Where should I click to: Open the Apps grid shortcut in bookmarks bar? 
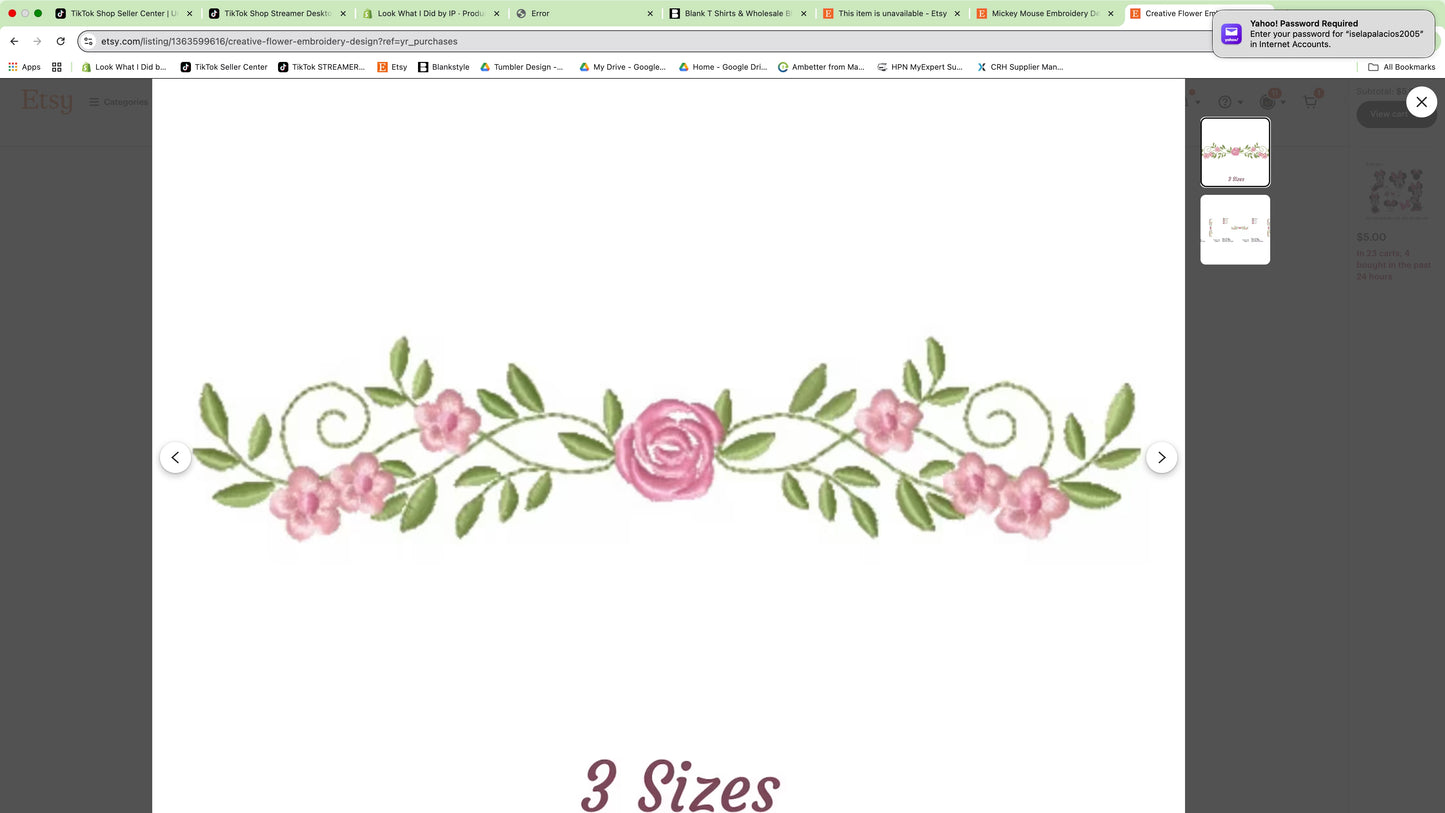point(24,67)
